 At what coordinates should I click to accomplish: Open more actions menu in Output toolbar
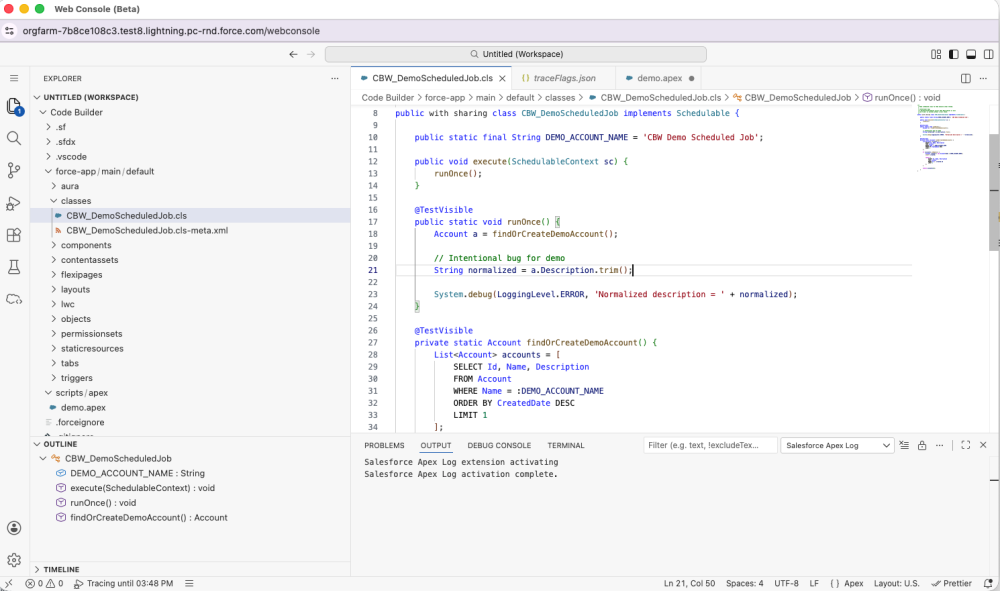940,445
